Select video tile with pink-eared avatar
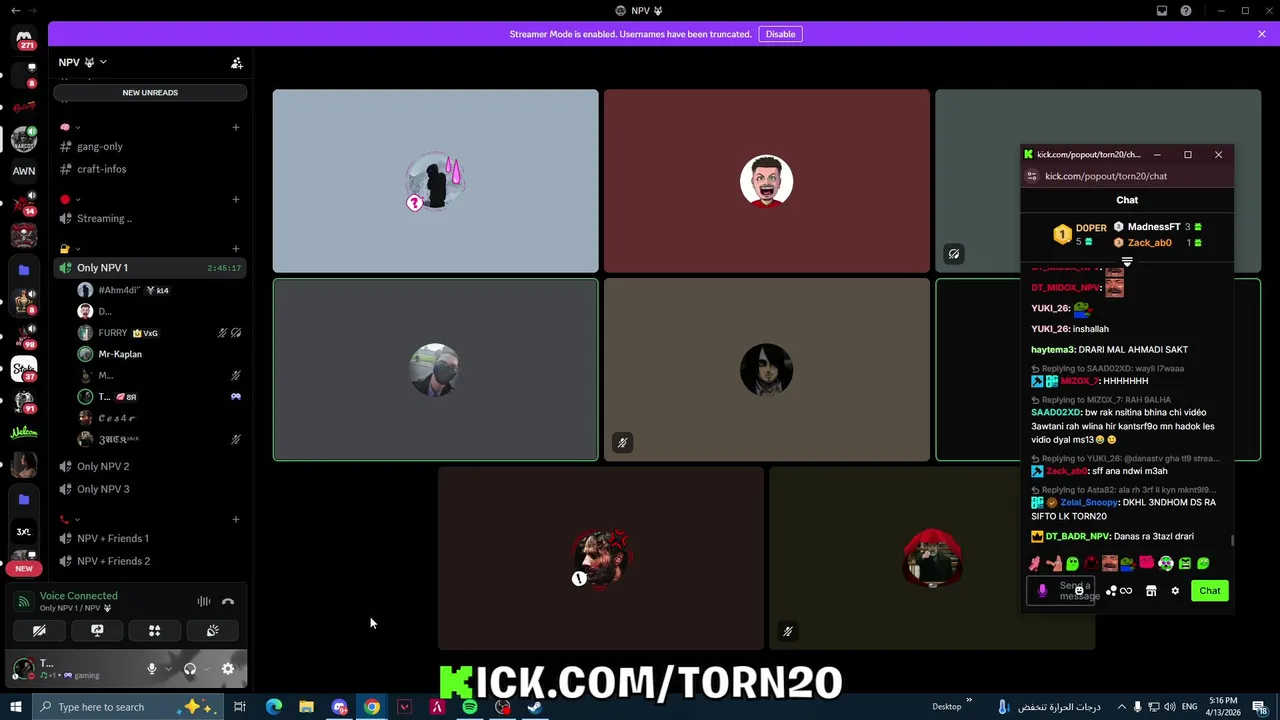This screenshot has height=720, width=1280. tap(436, 181)
